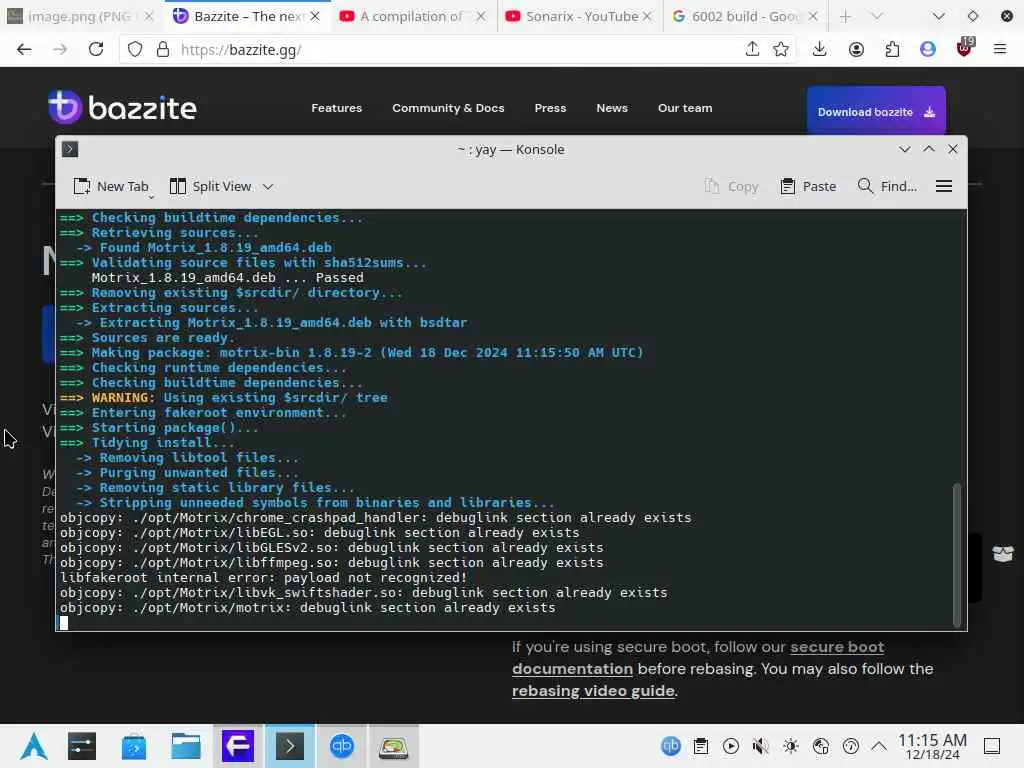Screen dimensions: 1024x768
Task: Click Split View in Konsole toolbar
Action: [211, 187]
